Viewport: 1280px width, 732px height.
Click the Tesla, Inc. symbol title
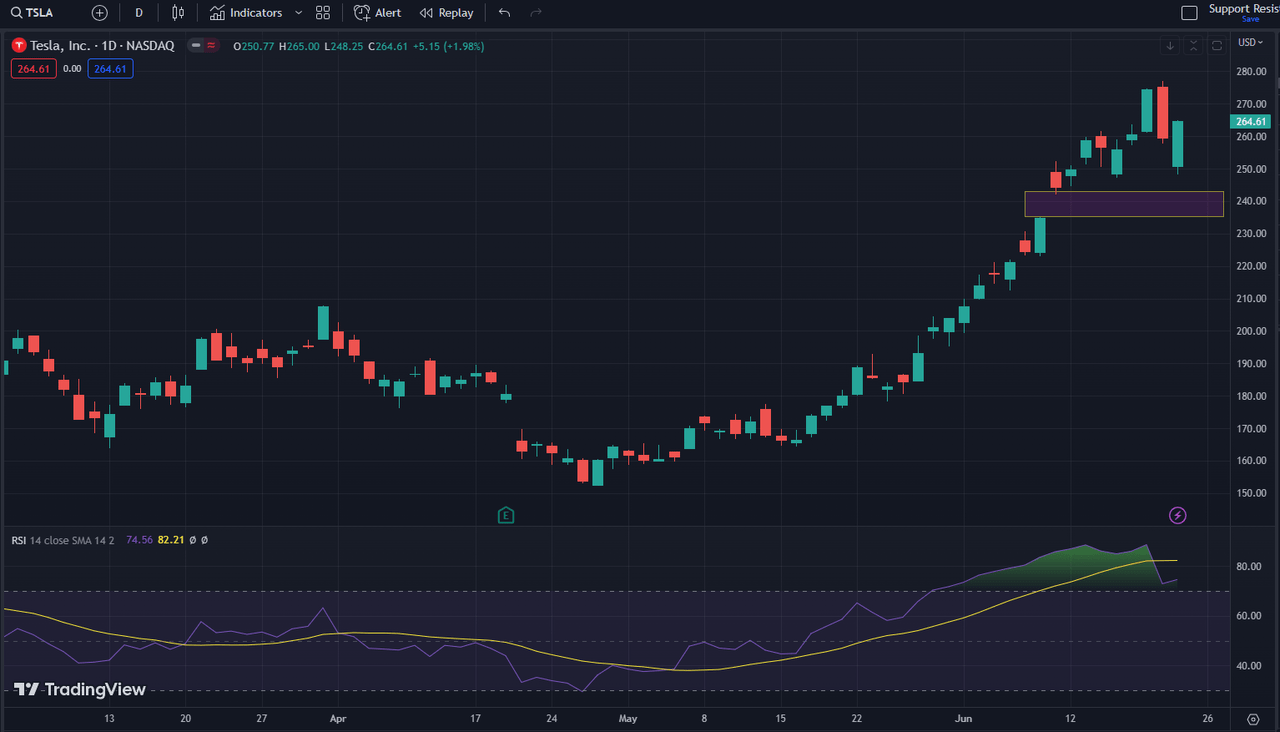click(x=102, y=46)
